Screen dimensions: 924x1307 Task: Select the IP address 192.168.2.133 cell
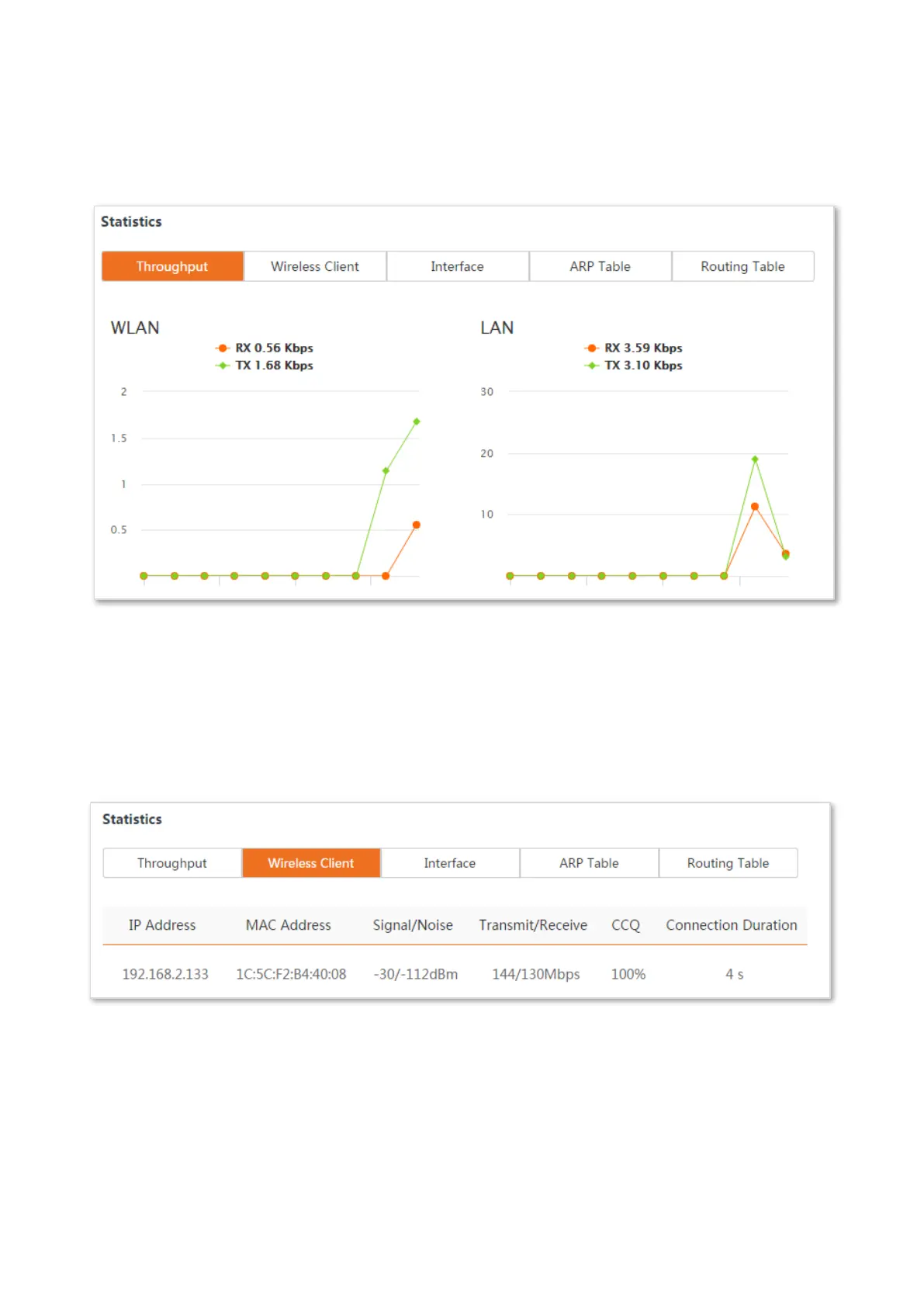point(165,974)
